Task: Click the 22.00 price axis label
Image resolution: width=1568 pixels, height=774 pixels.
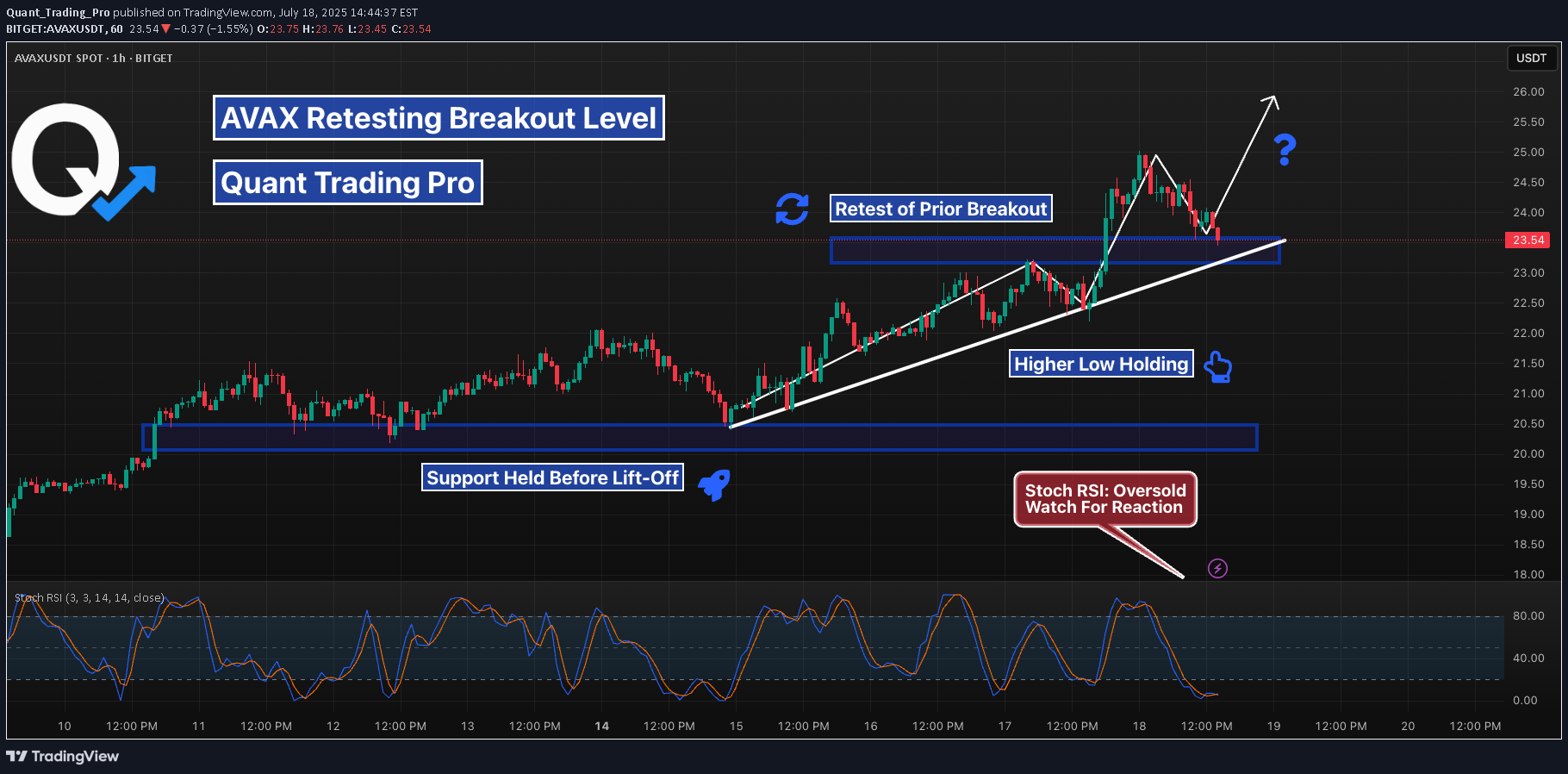Action: [x=1528, y=333]
